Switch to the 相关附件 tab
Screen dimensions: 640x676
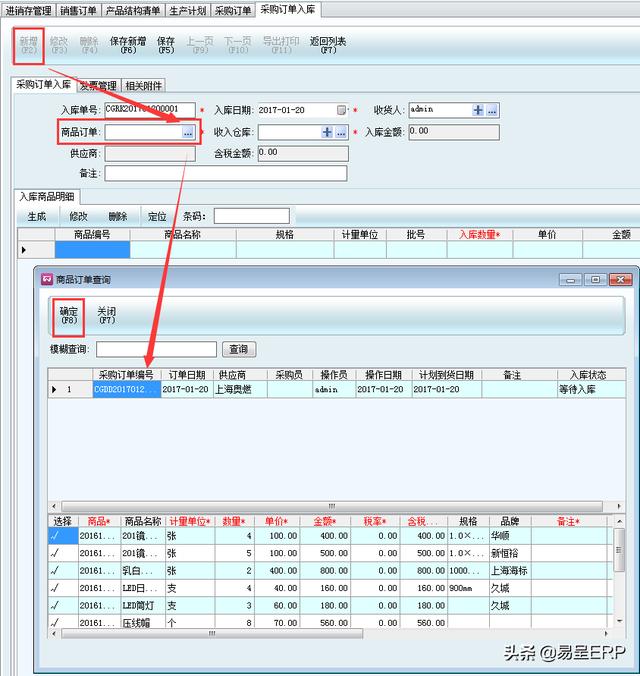point(144,86)
